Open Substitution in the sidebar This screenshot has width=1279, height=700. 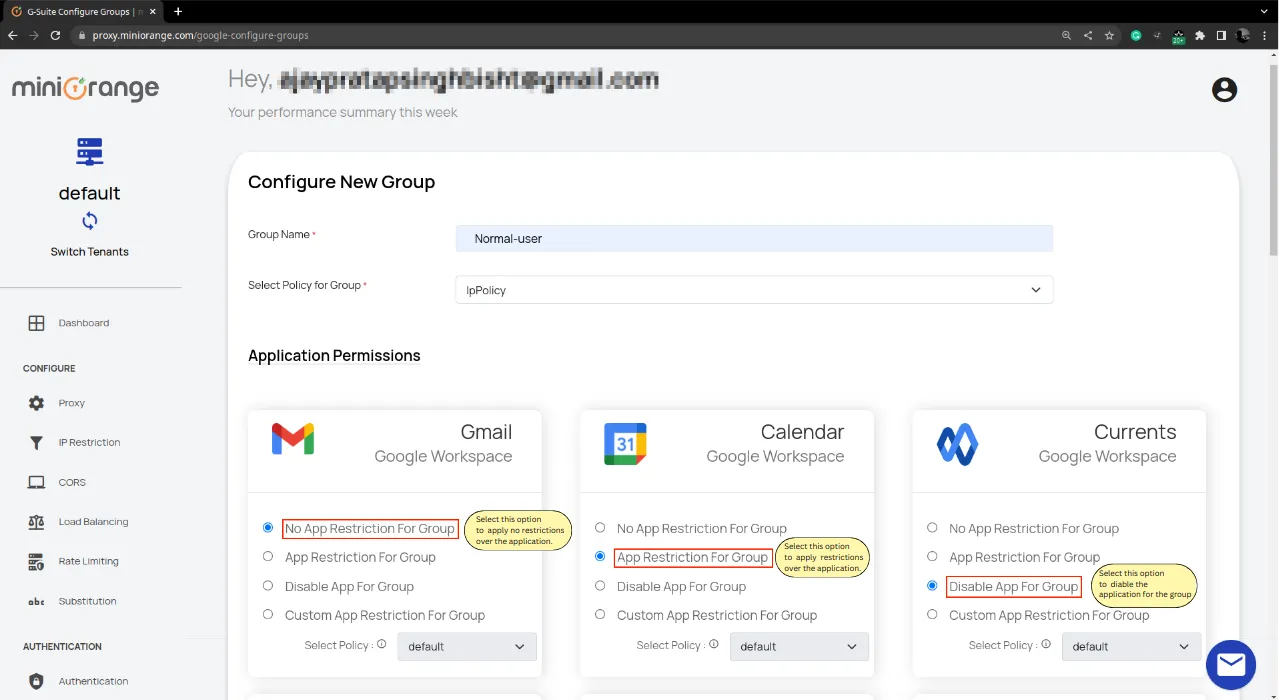tap(87, 601)
